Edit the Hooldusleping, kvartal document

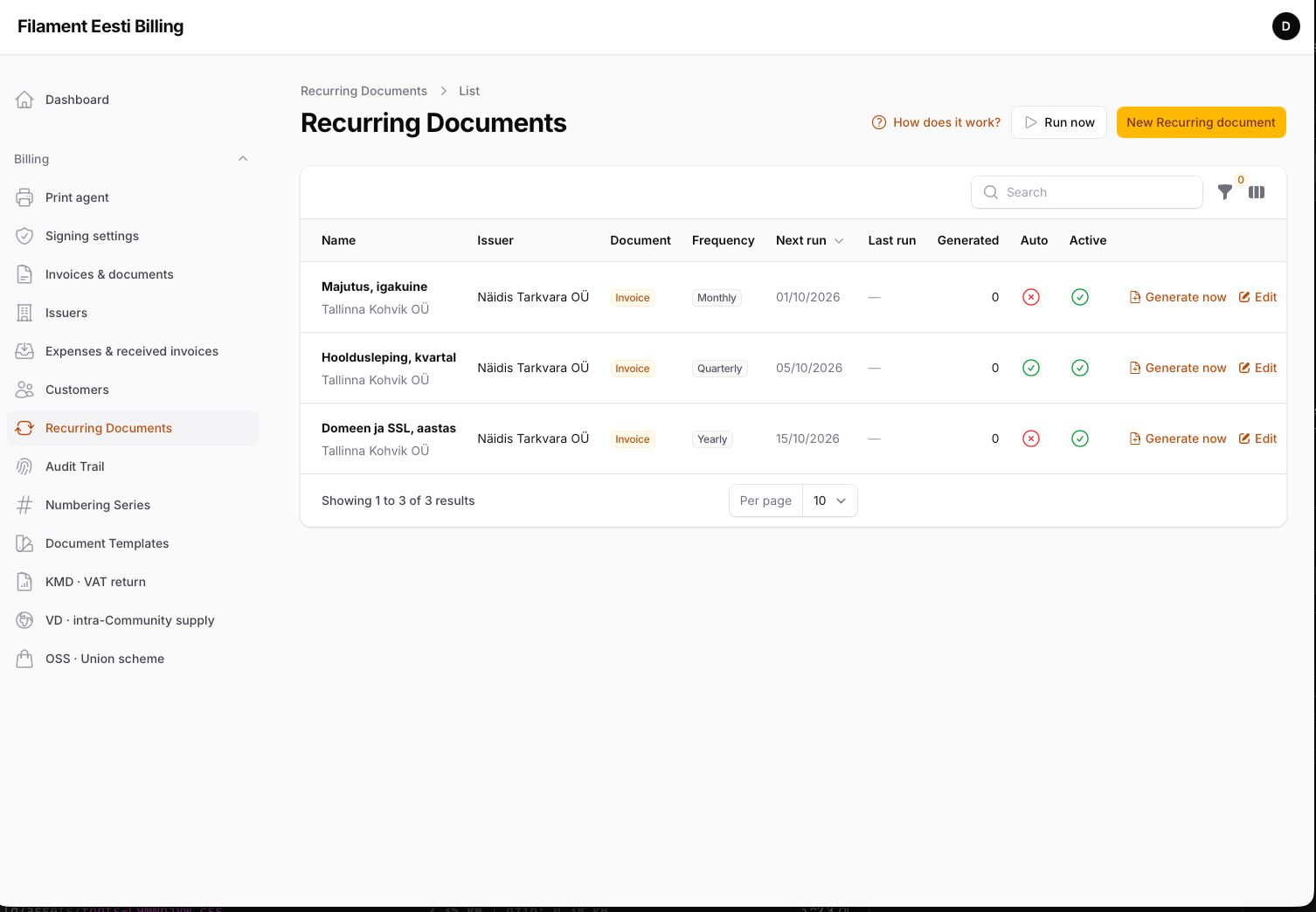pos(1257,368)
